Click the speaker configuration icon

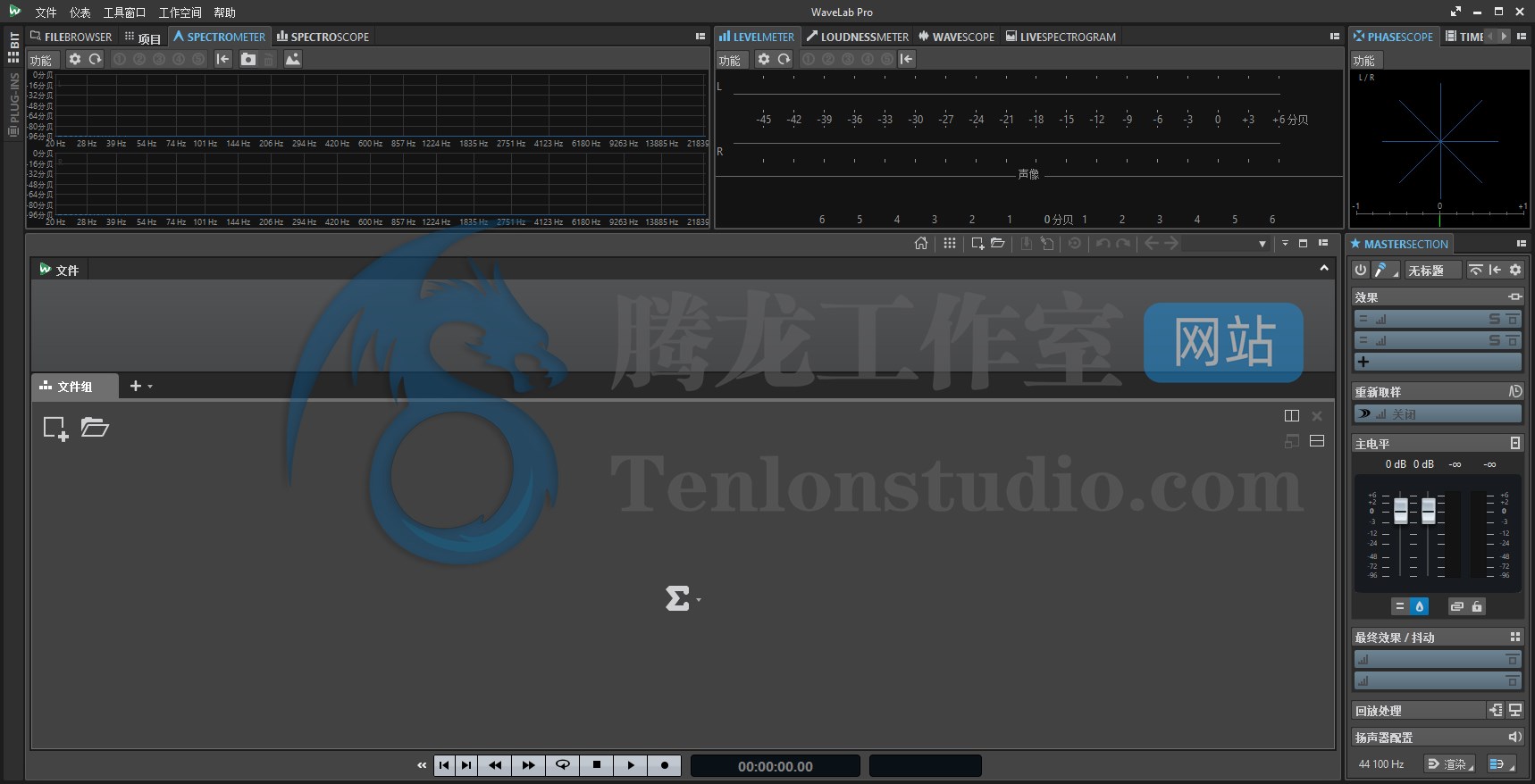pyautogui.click(x=1514, y=737)
